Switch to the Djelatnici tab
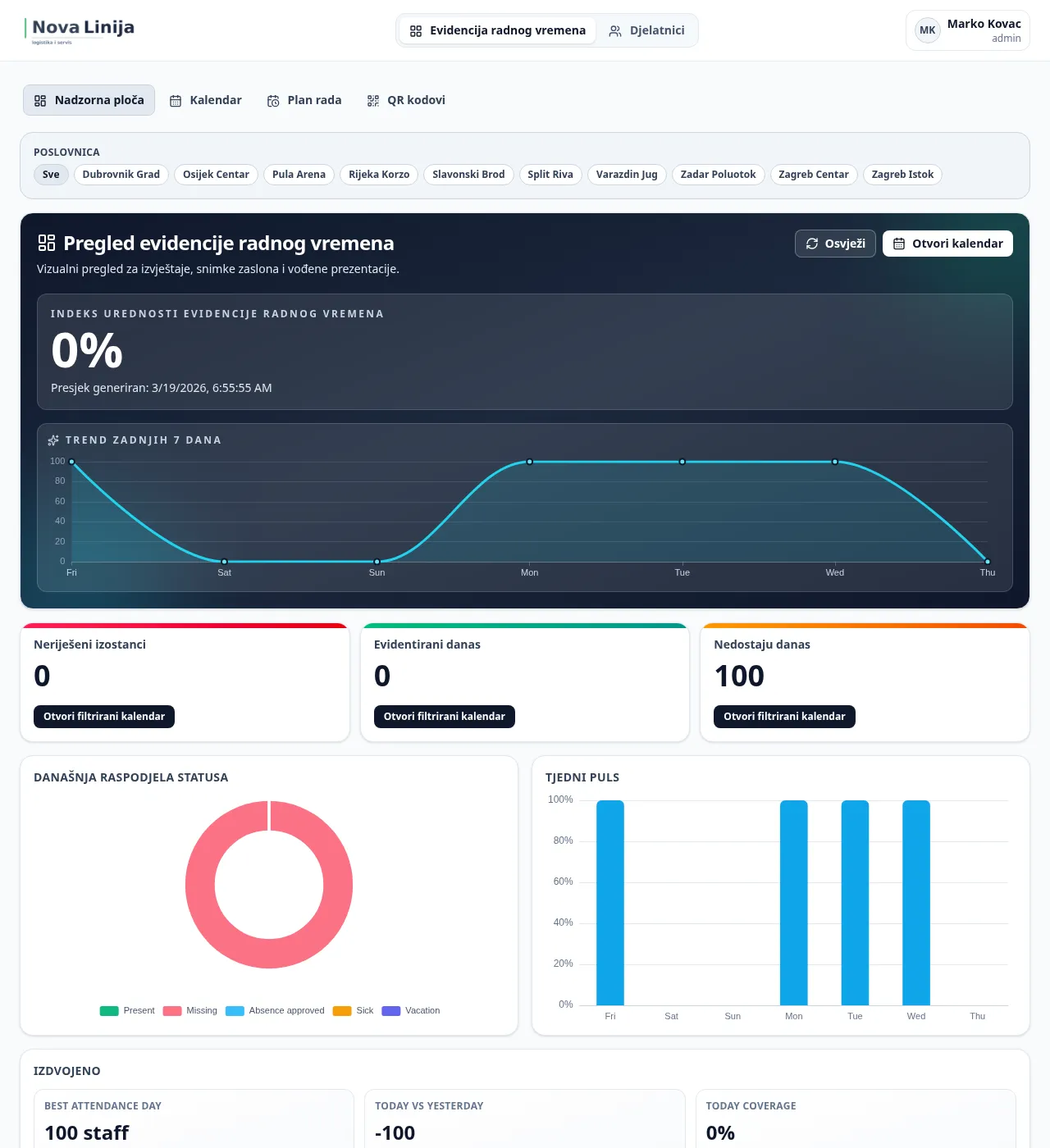The image size is (1050, 1148). pyautogui.click(x=647, y=30)
